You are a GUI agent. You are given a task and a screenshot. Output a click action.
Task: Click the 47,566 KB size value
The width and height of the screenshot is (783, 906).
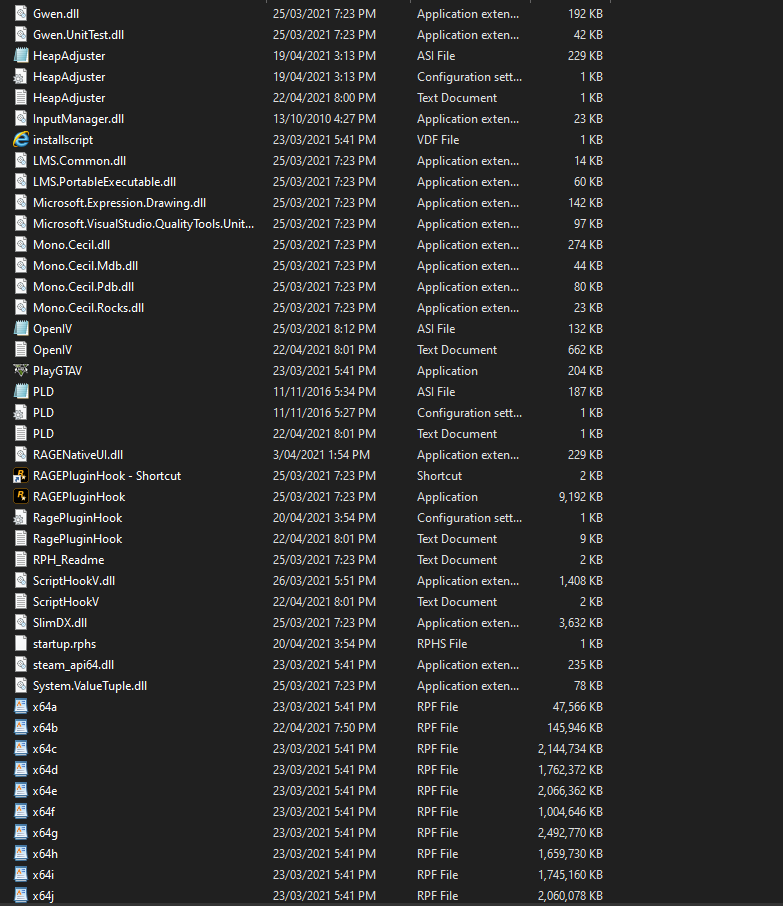tap(578, 707)
